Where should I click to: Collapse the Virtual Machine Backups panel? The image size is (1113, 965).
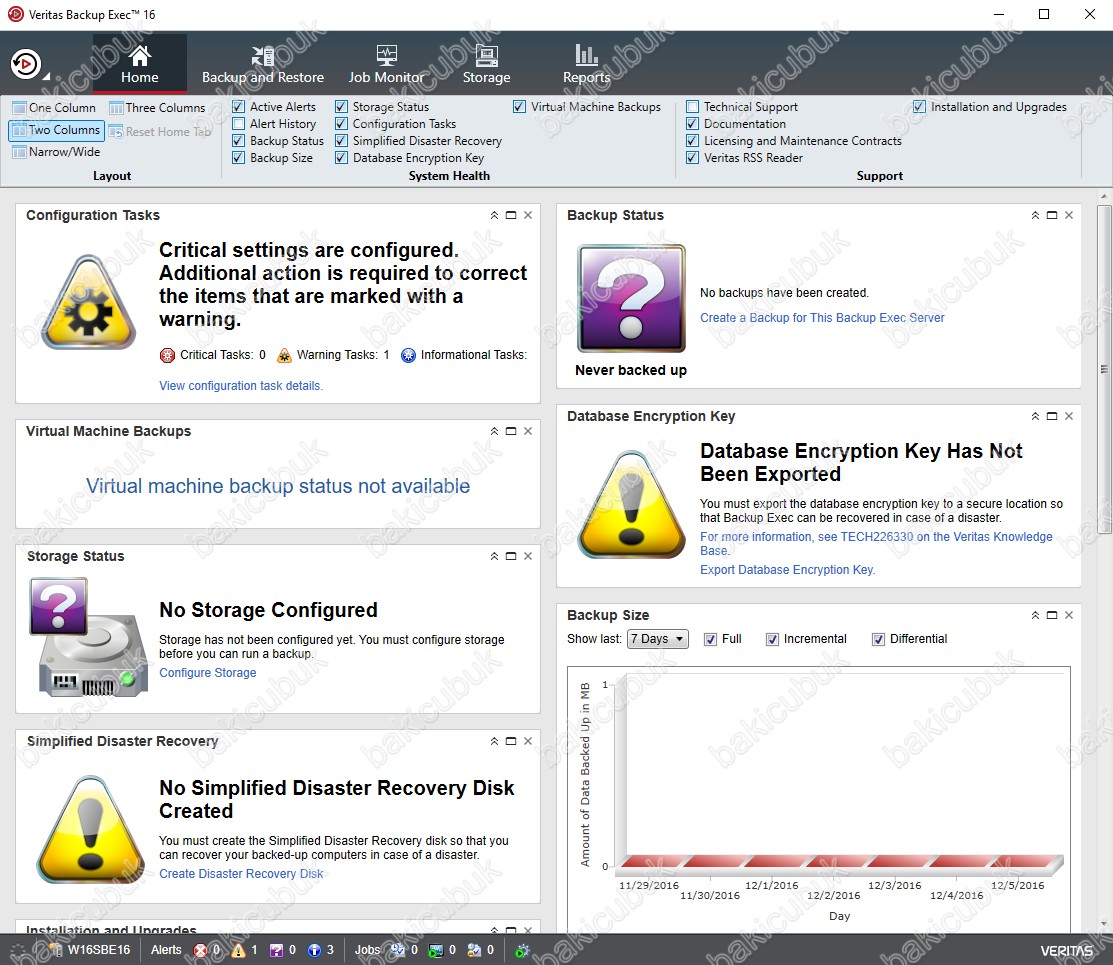tap(494, 431)
